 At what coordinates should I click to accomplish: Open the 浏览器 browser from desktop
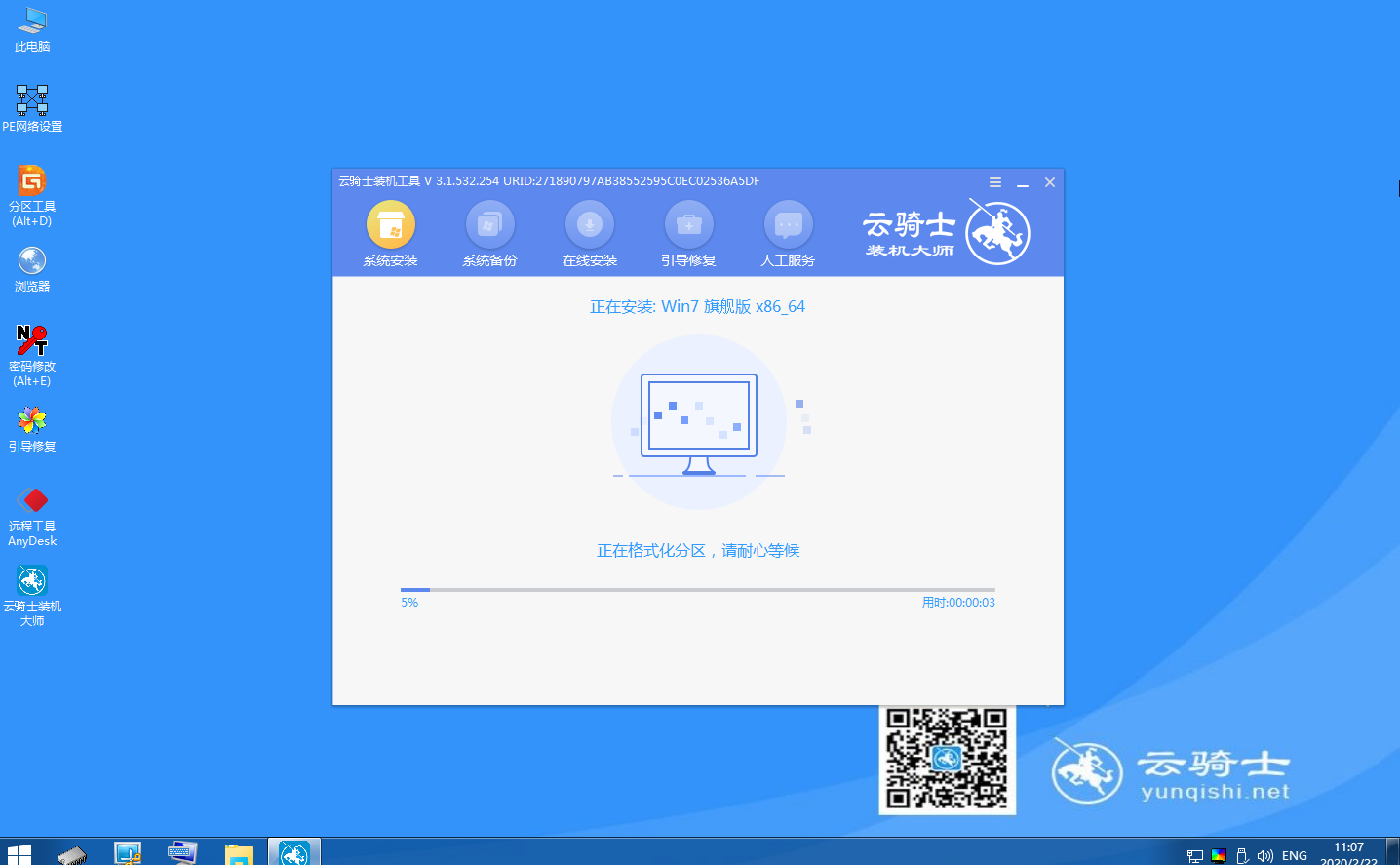pyautogui.click(x=32, y=260)
